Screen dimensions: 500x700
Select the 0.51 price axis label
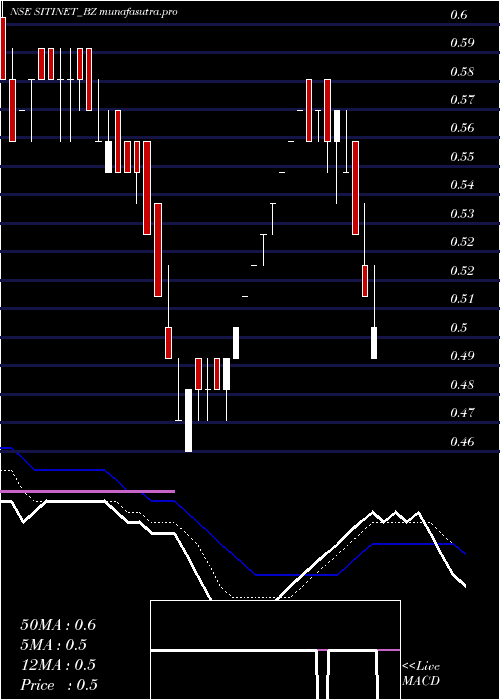pos(461,299)
